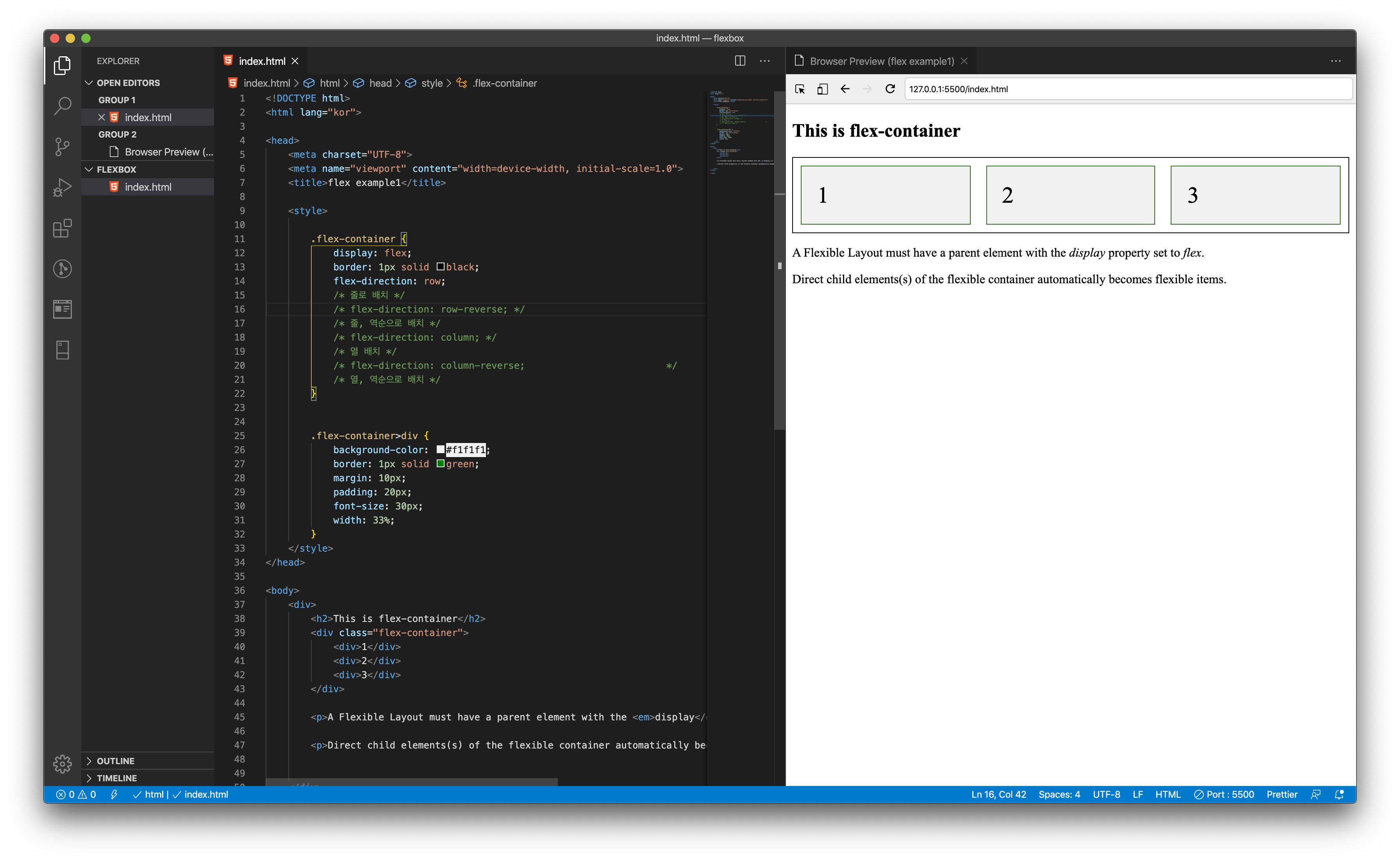Click the HTML language mode indicator
The image size is (1400, 861).
[1168, 794]
